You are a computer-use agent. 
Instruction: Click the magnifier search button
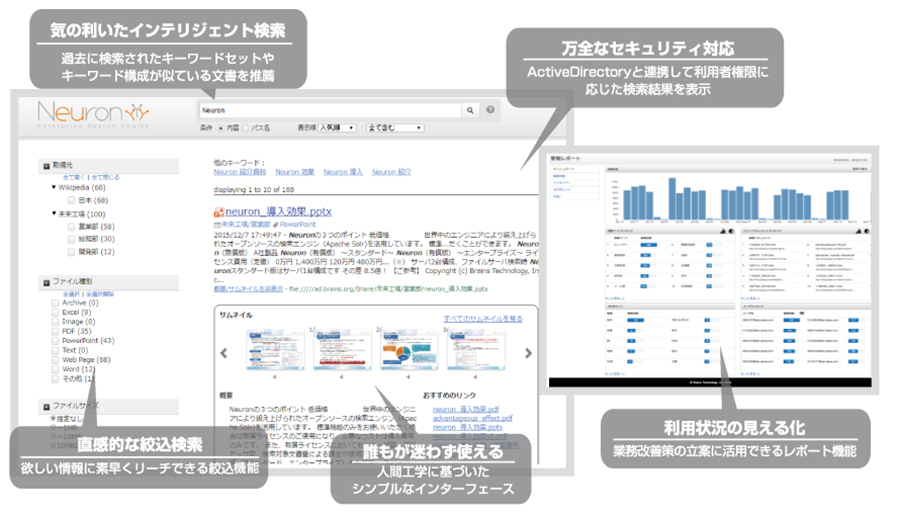(x=470, y=110)
